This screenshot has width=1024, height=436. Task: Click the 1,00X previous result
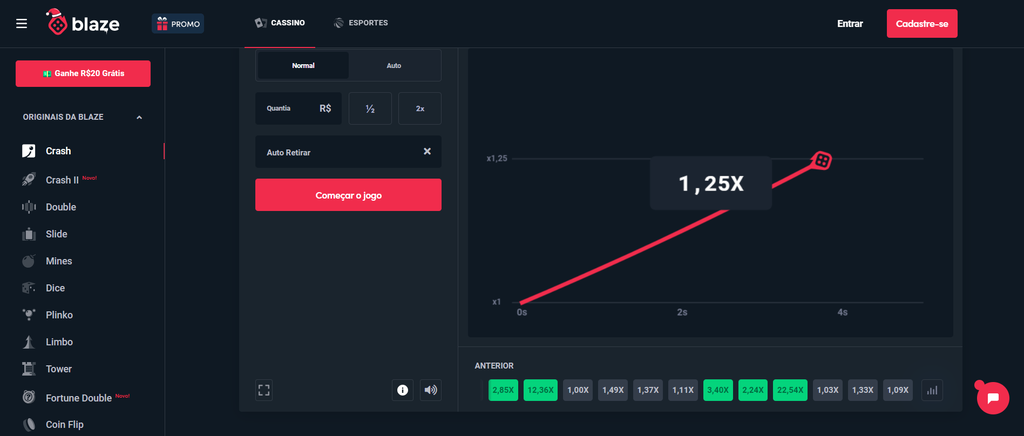[x=578, y=390]
